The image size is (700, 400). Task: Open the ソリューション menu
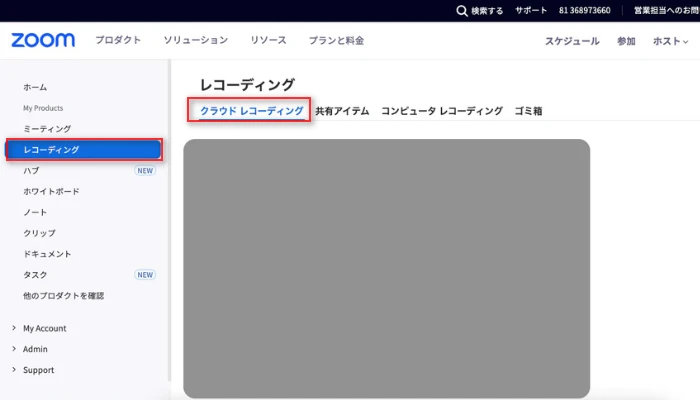[196, 40]
